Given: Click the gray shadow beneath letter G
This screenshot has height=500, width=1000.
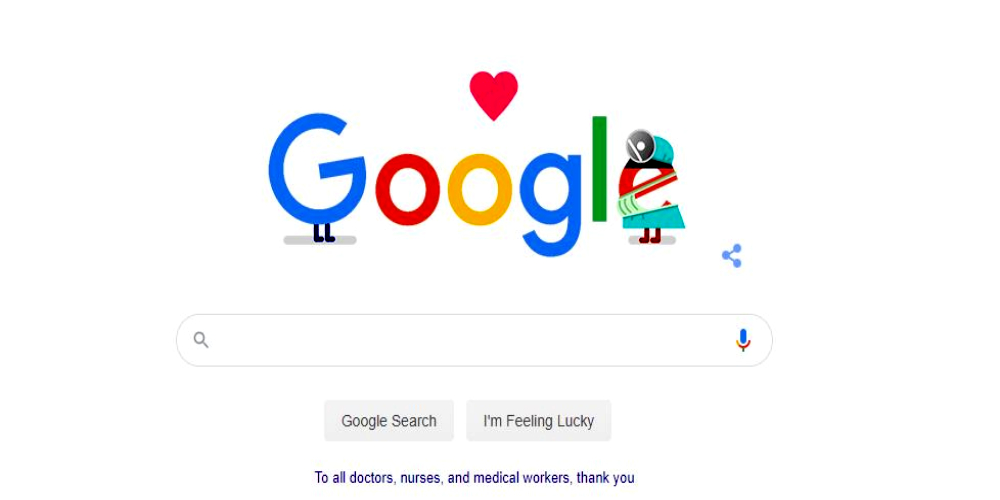Looking at the screenshot, I should coord(320,240).
